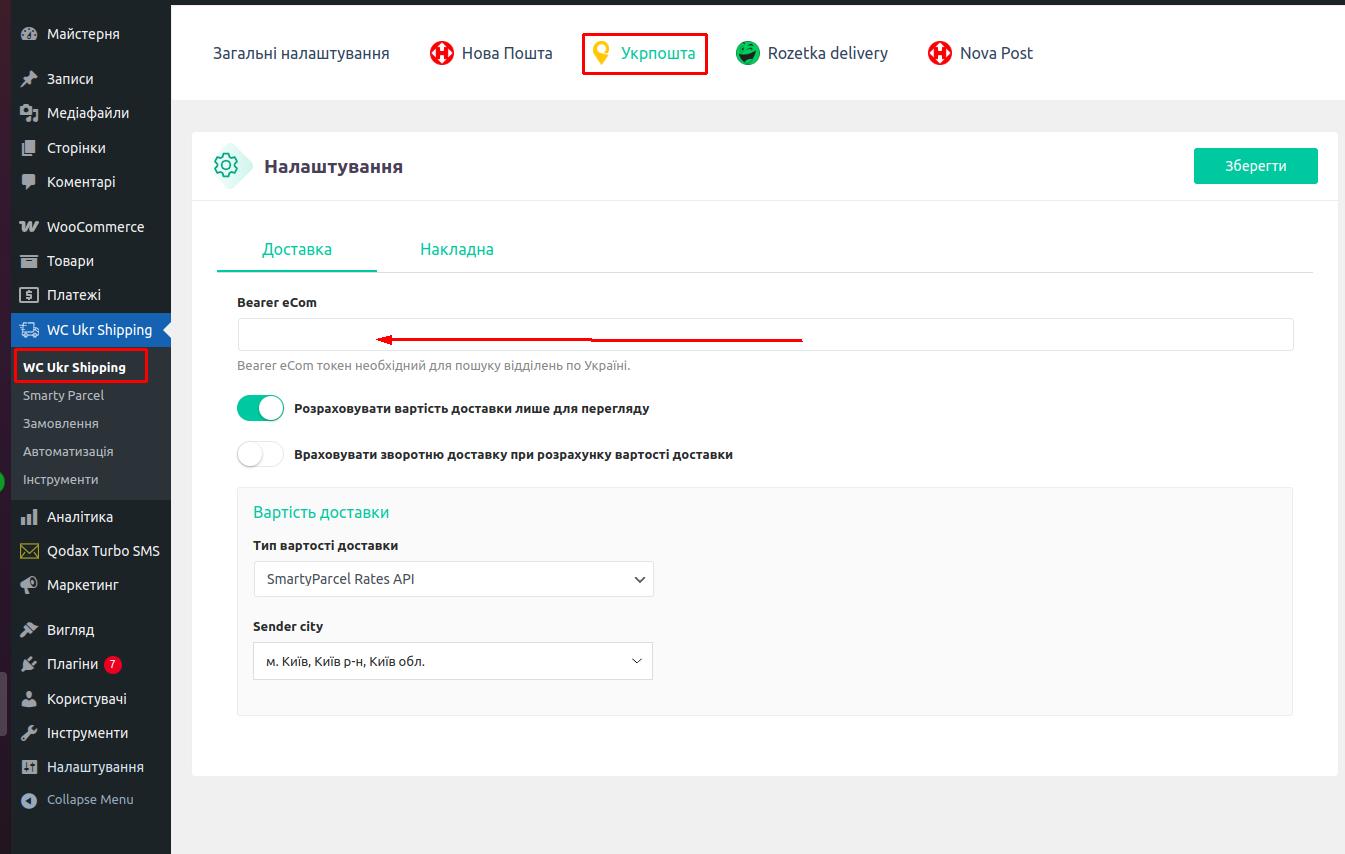This screenshot has width=1345, height=854.
Task: Click the Bearer eCom token hint text
Action: click(x=434, y=366)
